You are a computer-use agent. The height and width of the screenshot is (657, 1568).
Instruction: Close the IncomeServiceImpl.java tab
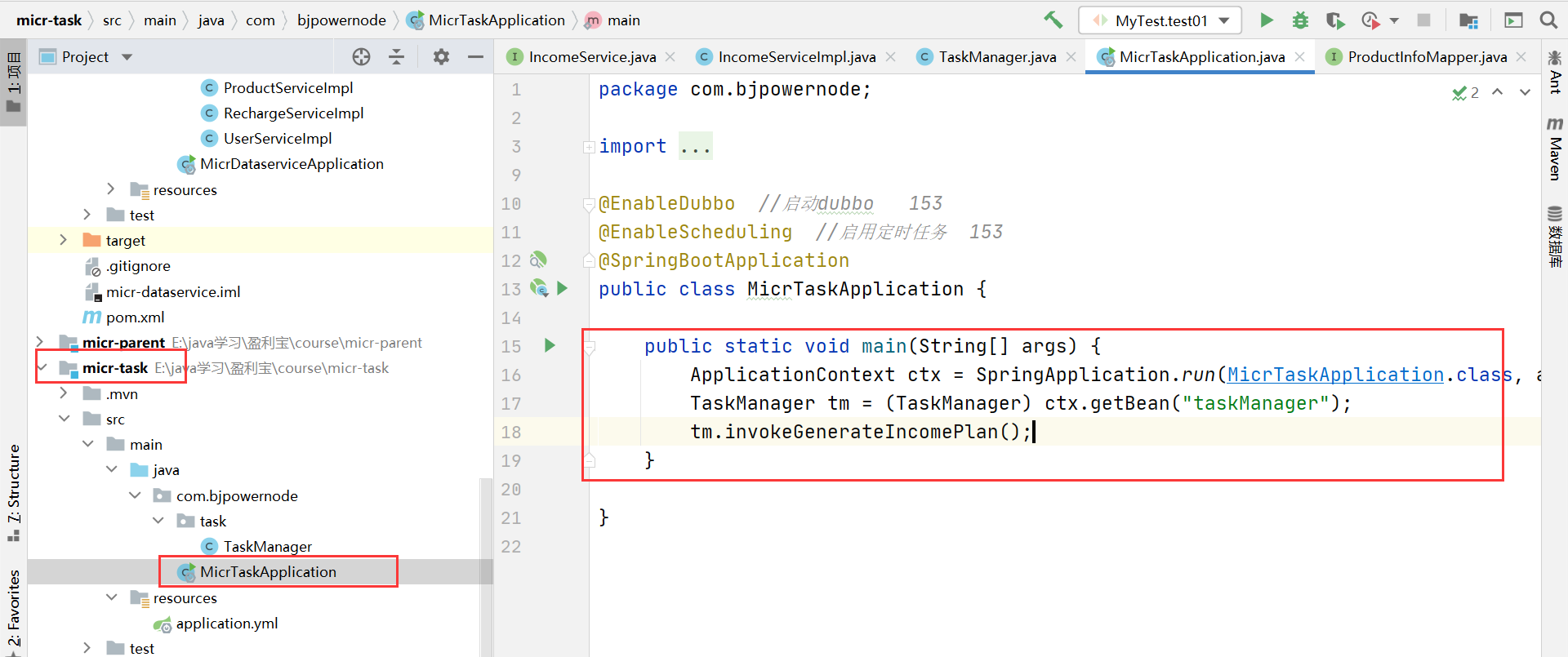(890, 56)
